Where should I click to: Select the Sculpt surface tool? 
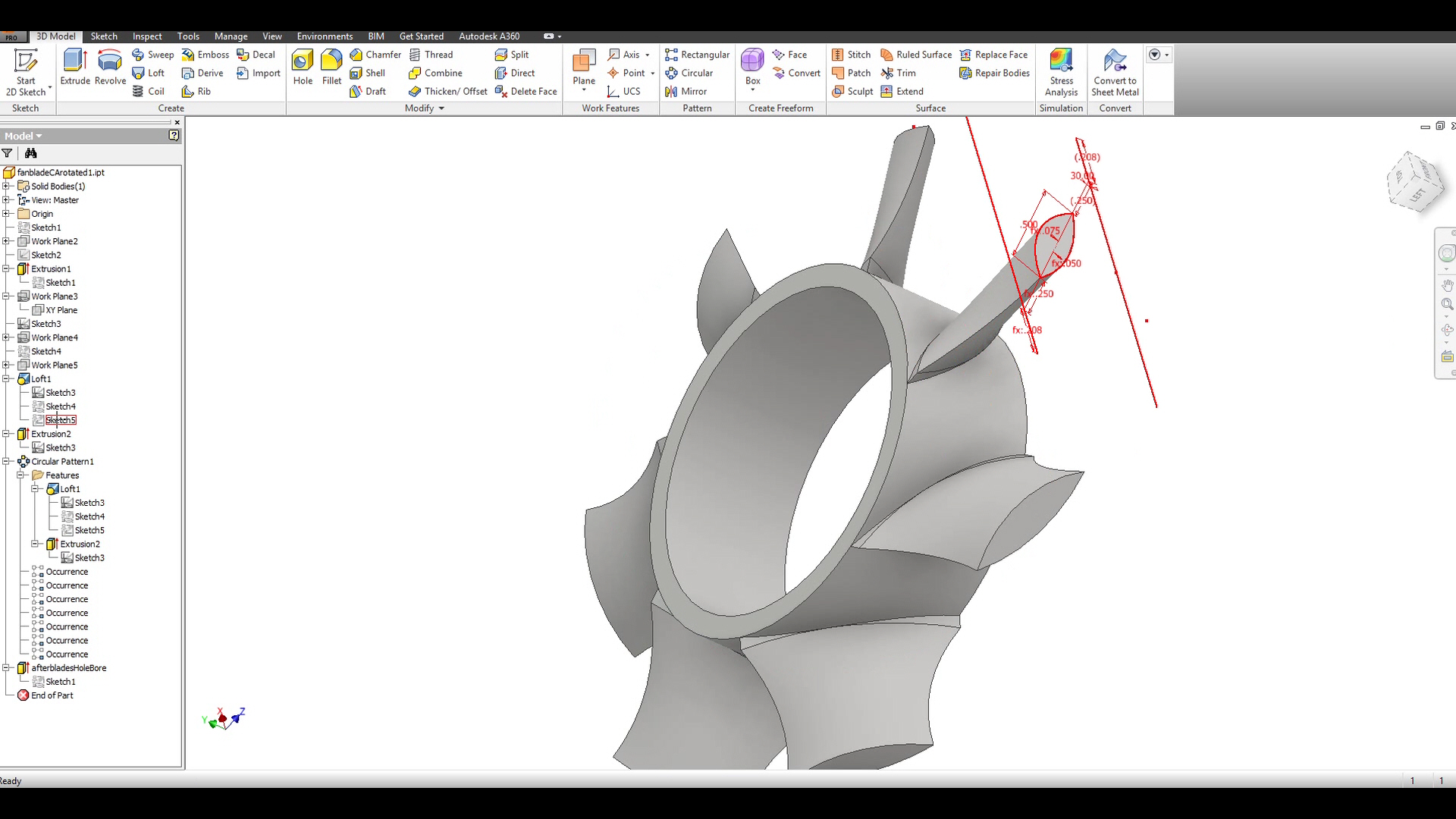pyautogui.click(x=852, y=91)
